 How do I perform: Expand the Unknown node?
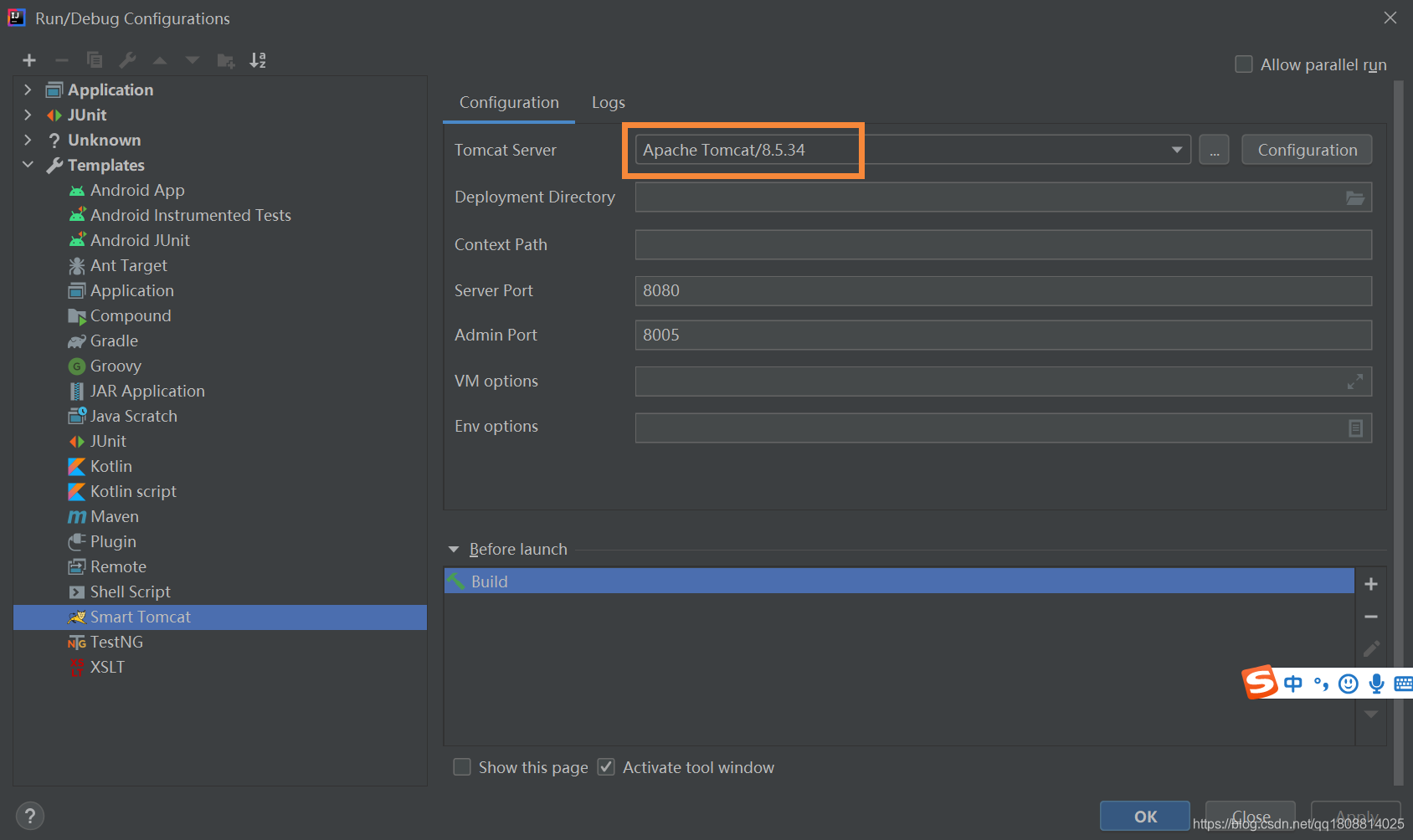tap(28, 140)
